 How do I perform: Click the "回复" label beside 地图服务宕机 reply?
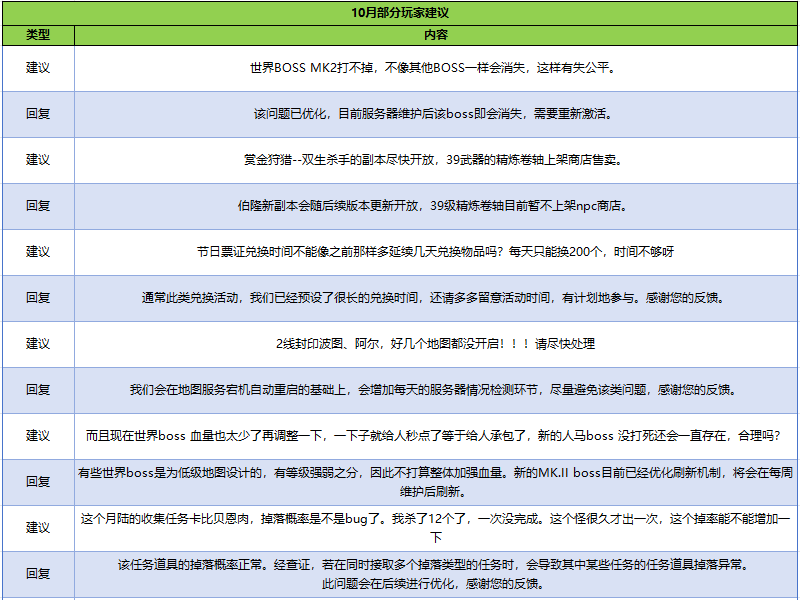[37, 390]
